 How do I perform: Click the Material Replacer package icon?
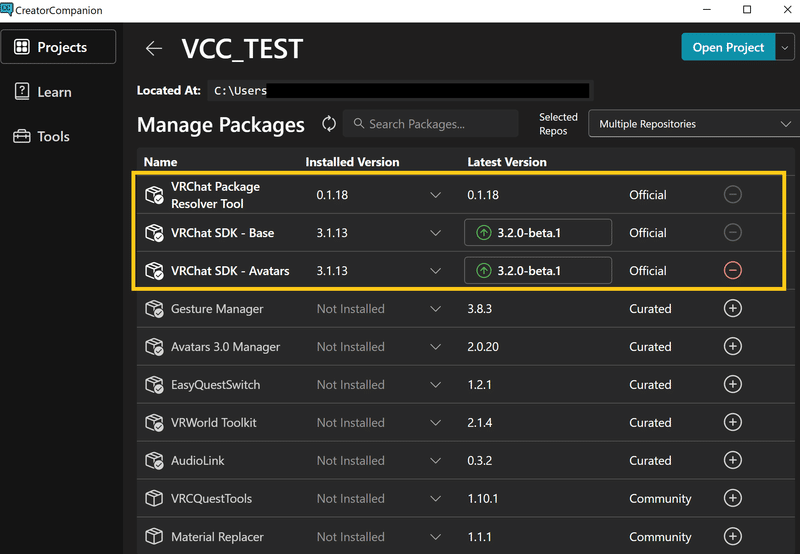[154, 536]
